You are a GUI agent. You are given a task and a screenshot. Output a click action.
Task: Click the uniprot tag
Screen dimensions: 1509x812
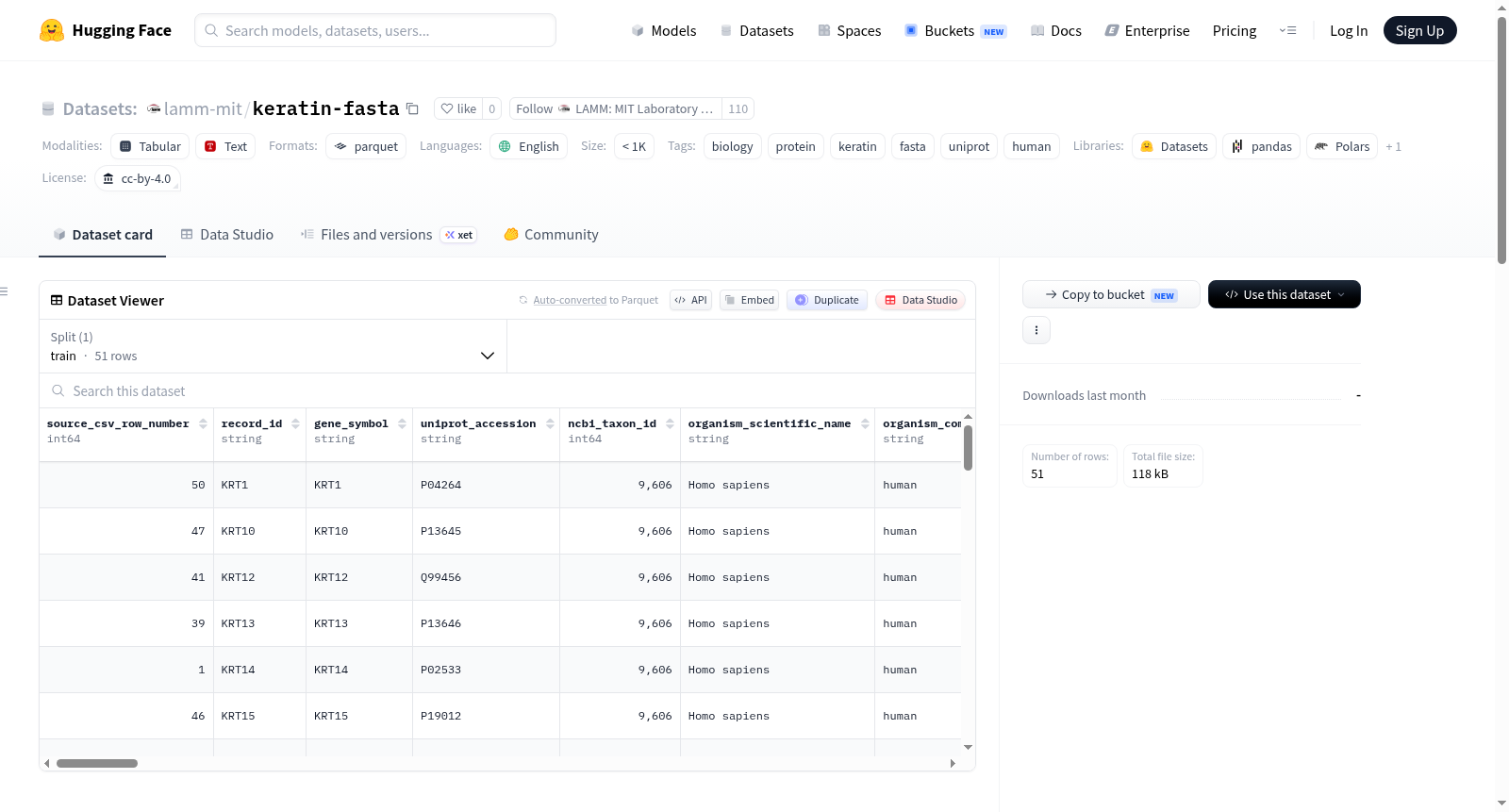pos(969,146)
